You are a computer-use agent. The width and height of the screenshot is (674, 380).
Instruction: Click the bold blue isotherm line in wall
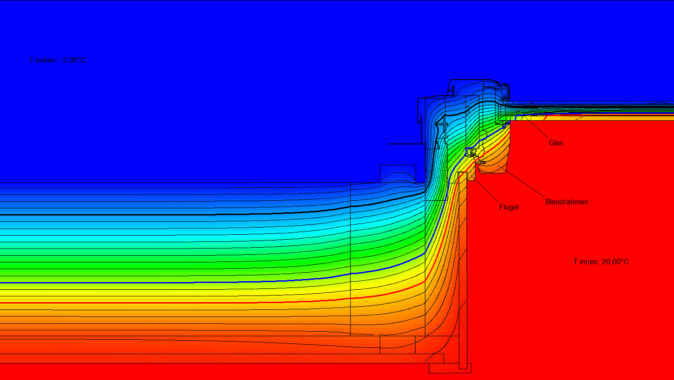pos(172,282)
